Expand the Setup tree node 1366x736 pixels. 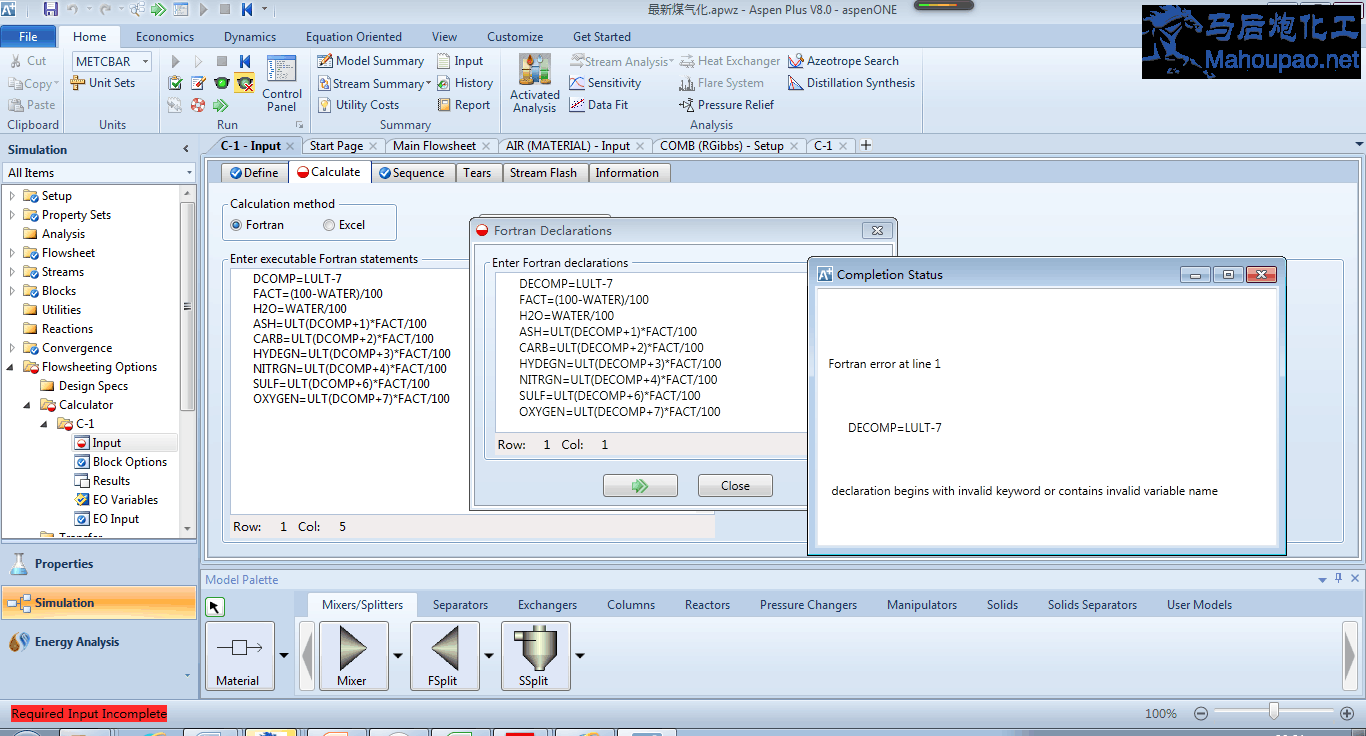tap(12, 196)
